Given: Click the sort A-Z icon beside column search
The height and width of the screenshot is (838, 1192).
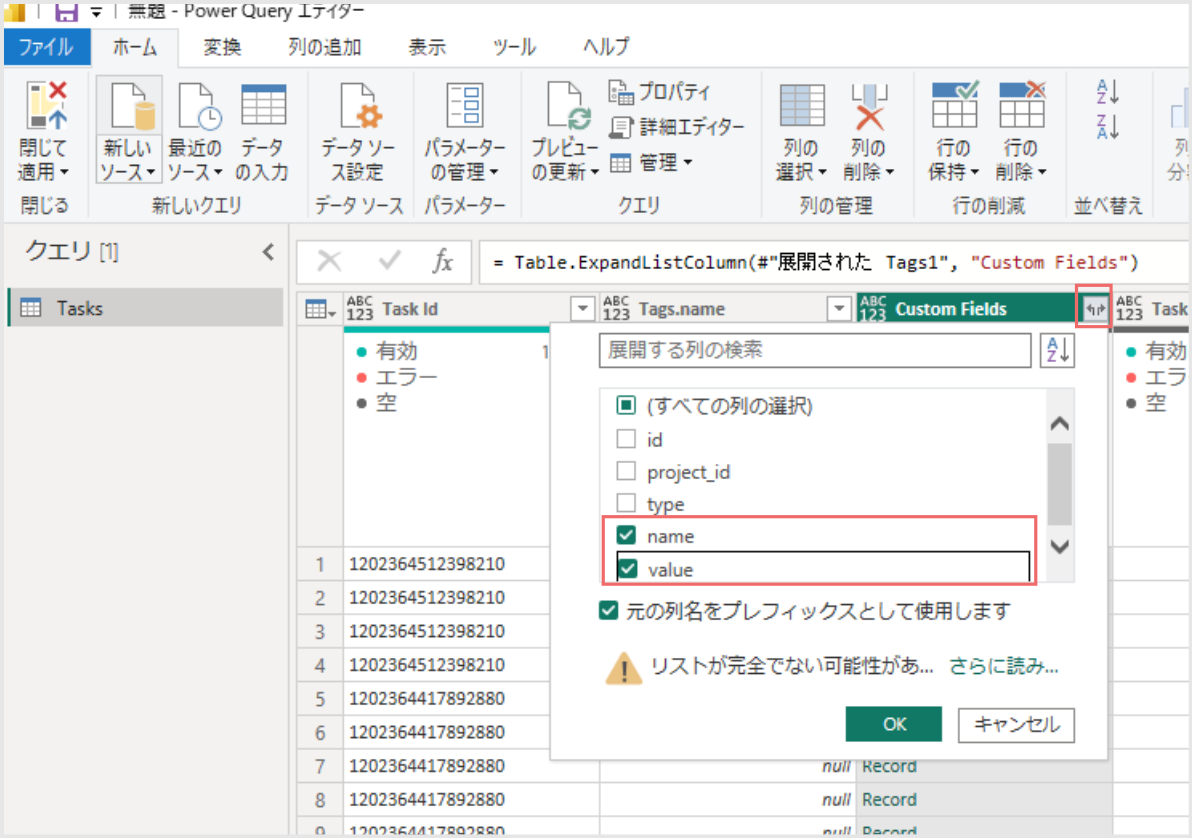Looking at the screenshot, I should (1057, 351).
